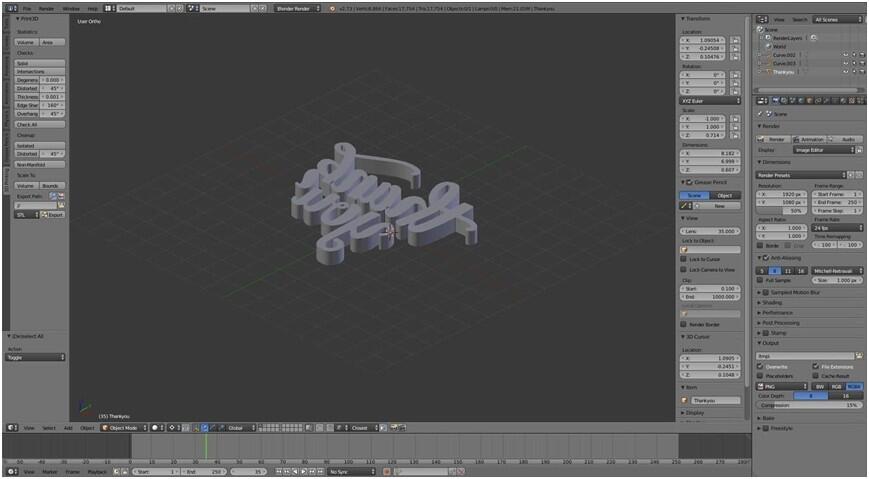Click the World icon in outliner
The image size is (869, 479).
coord(767,46)
